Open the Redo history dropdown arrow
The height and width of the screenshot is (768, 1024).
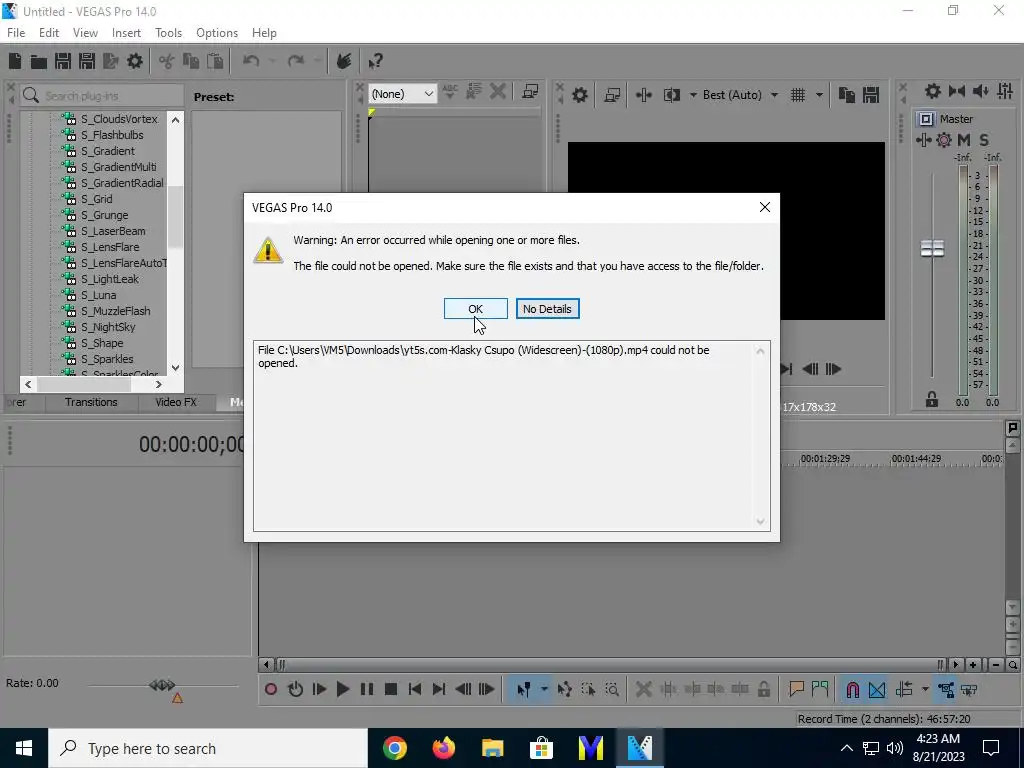(317, 61)
